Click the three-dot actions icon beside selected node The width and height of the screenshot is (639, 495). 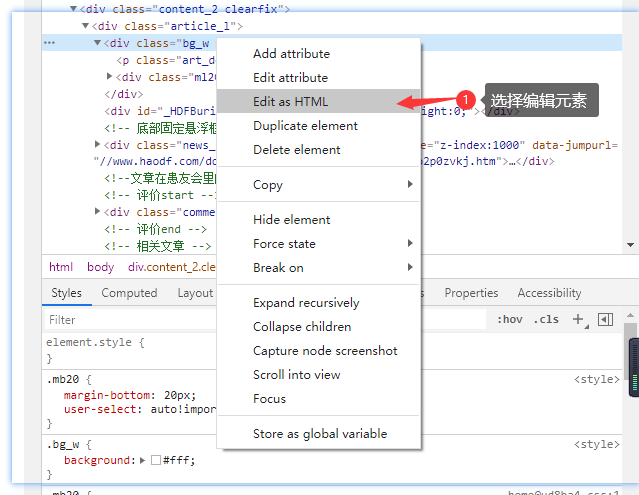(49, 43)
